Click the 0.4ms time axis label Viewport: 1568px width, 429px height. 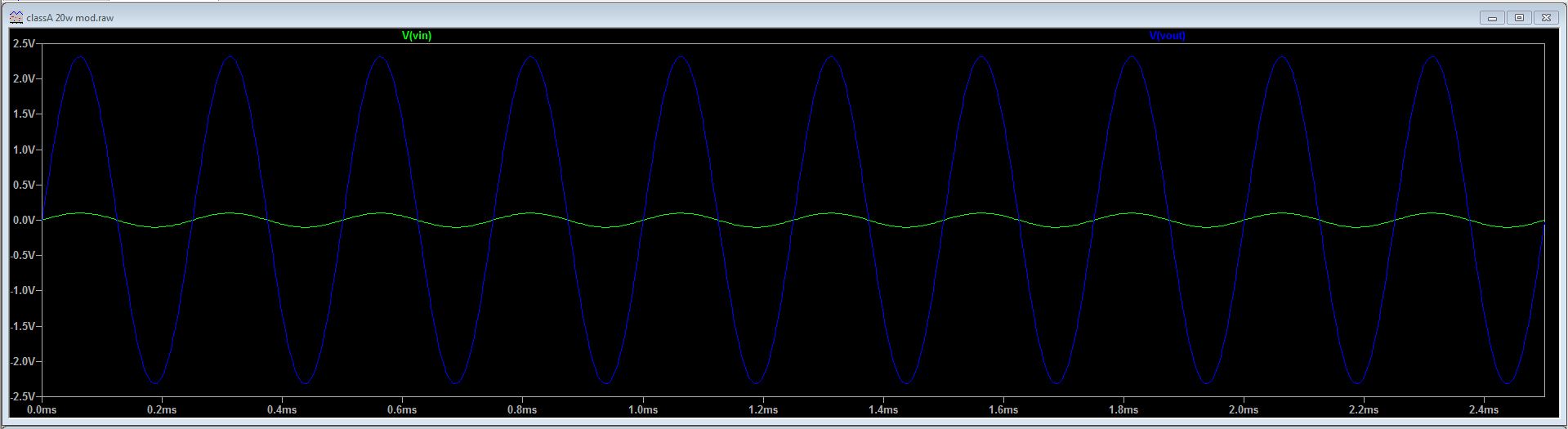coord(282,409)
